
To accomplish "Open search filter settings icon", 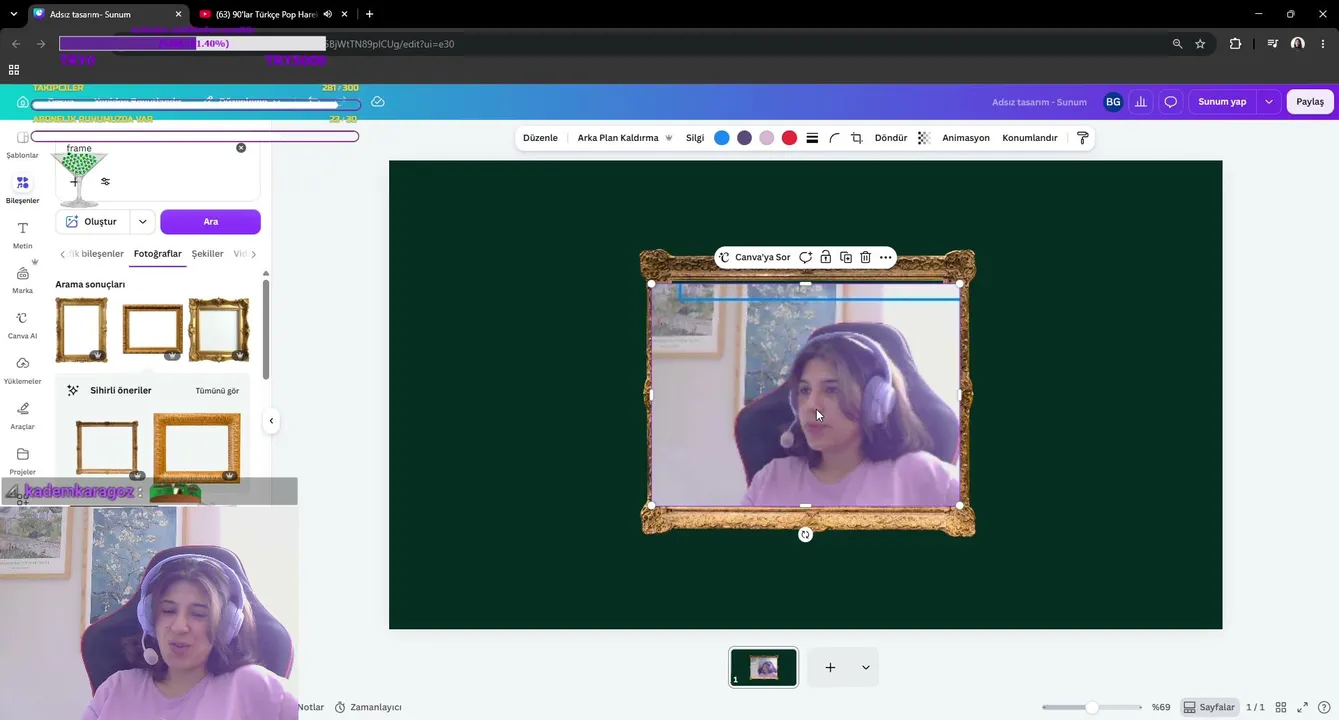I will click(105, 182).
